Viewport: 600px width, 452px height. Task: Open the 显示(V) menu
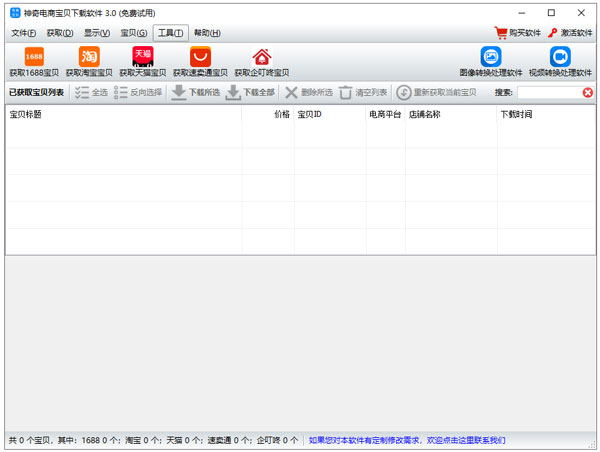[x=97, y=33]
